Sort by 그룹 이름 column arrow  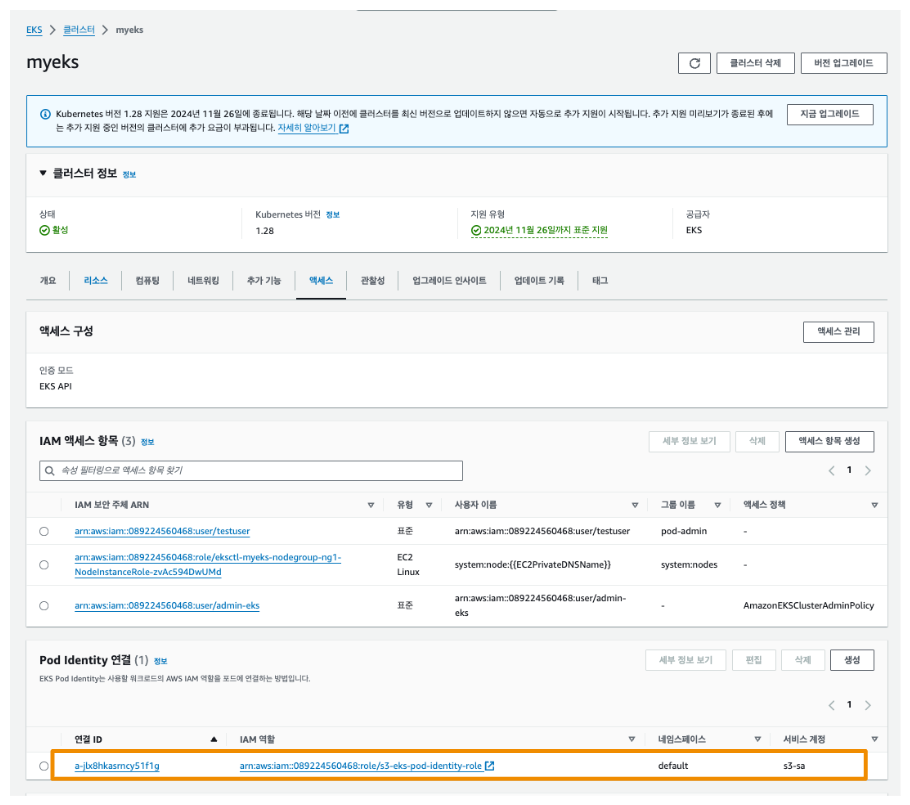click(718, 505)
